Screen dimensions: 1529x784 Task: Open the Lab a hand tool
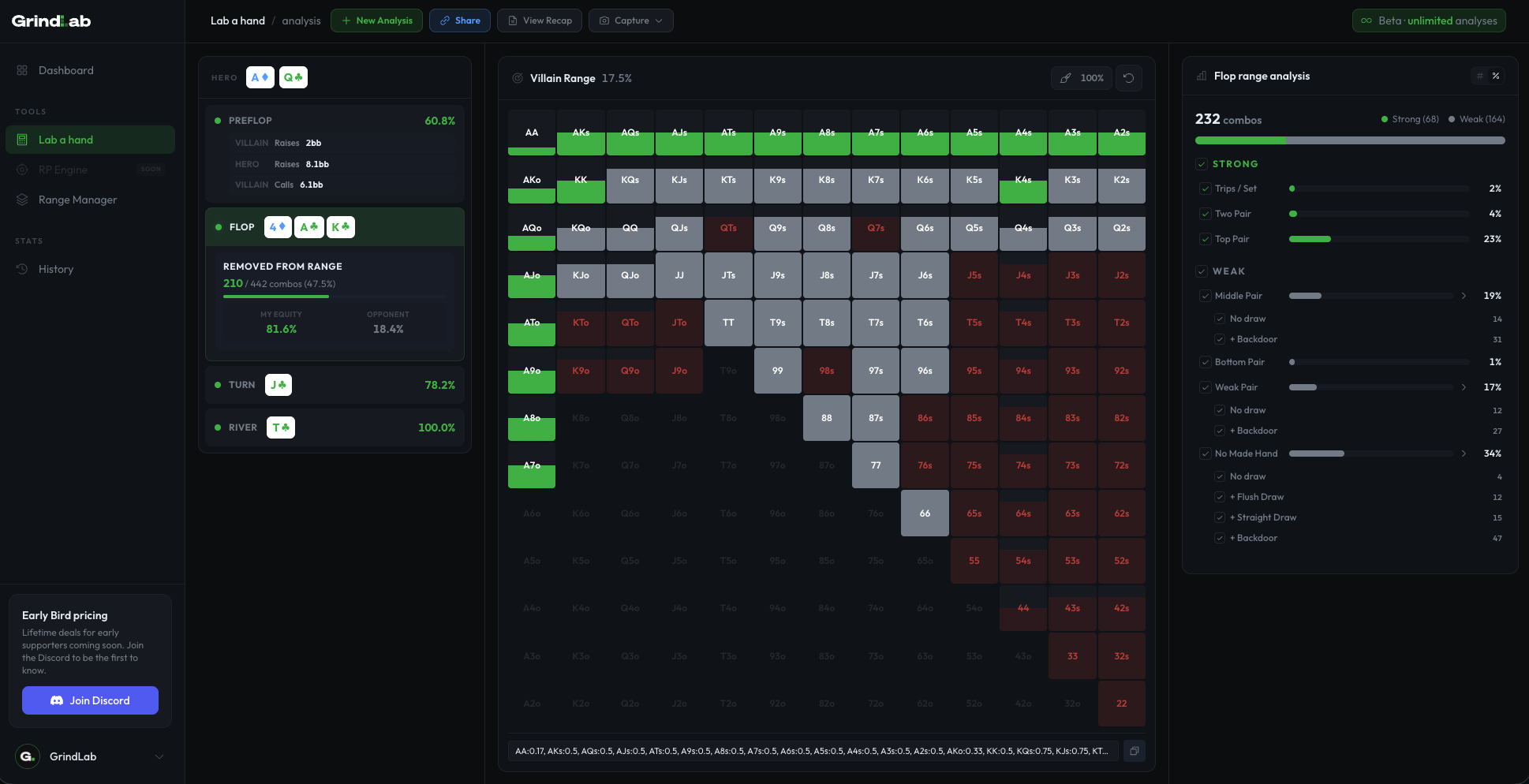pyautogui.click(x=66, y=140)
